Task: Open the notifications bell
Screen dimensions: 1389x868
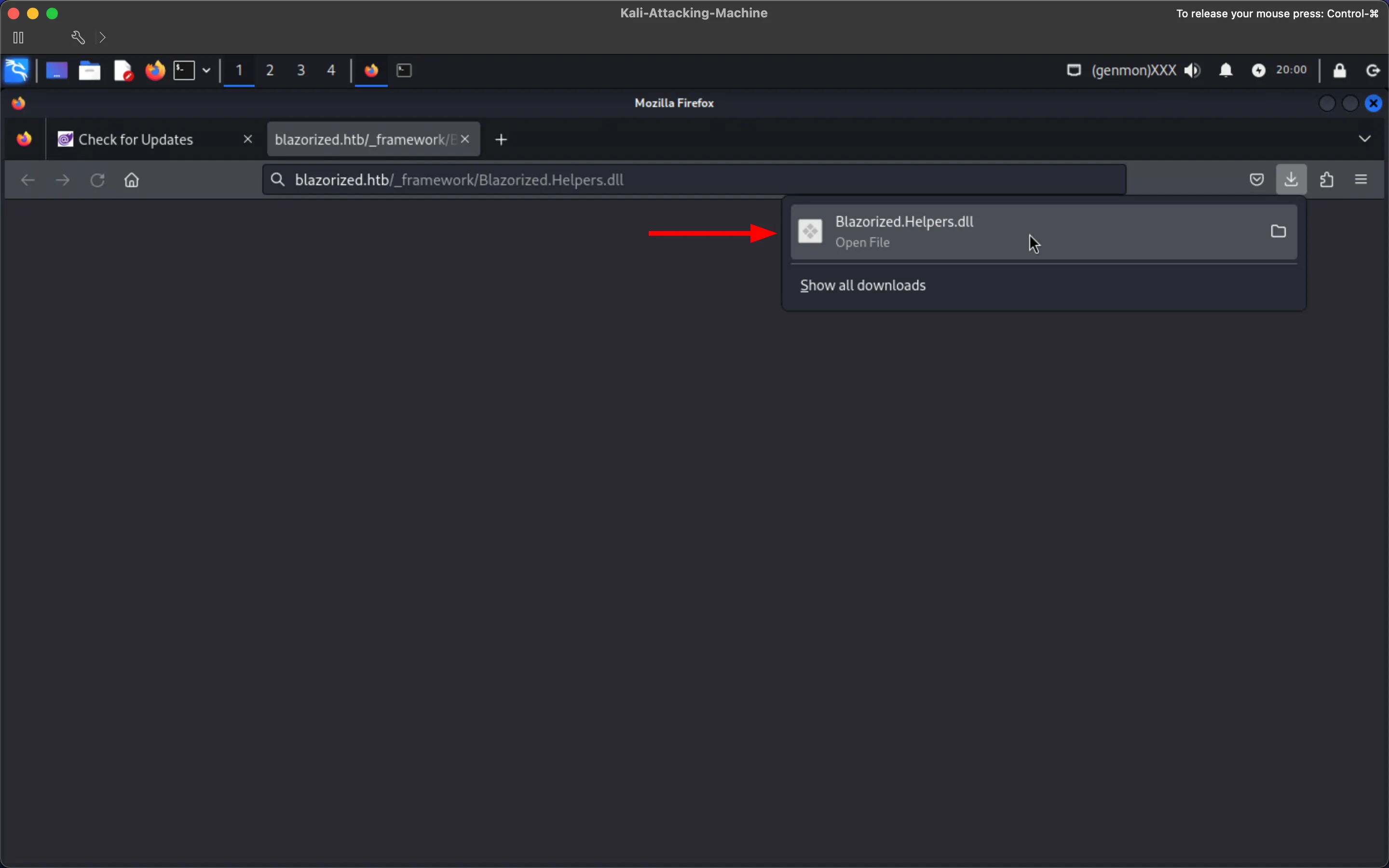Action: click(1226, 70)
